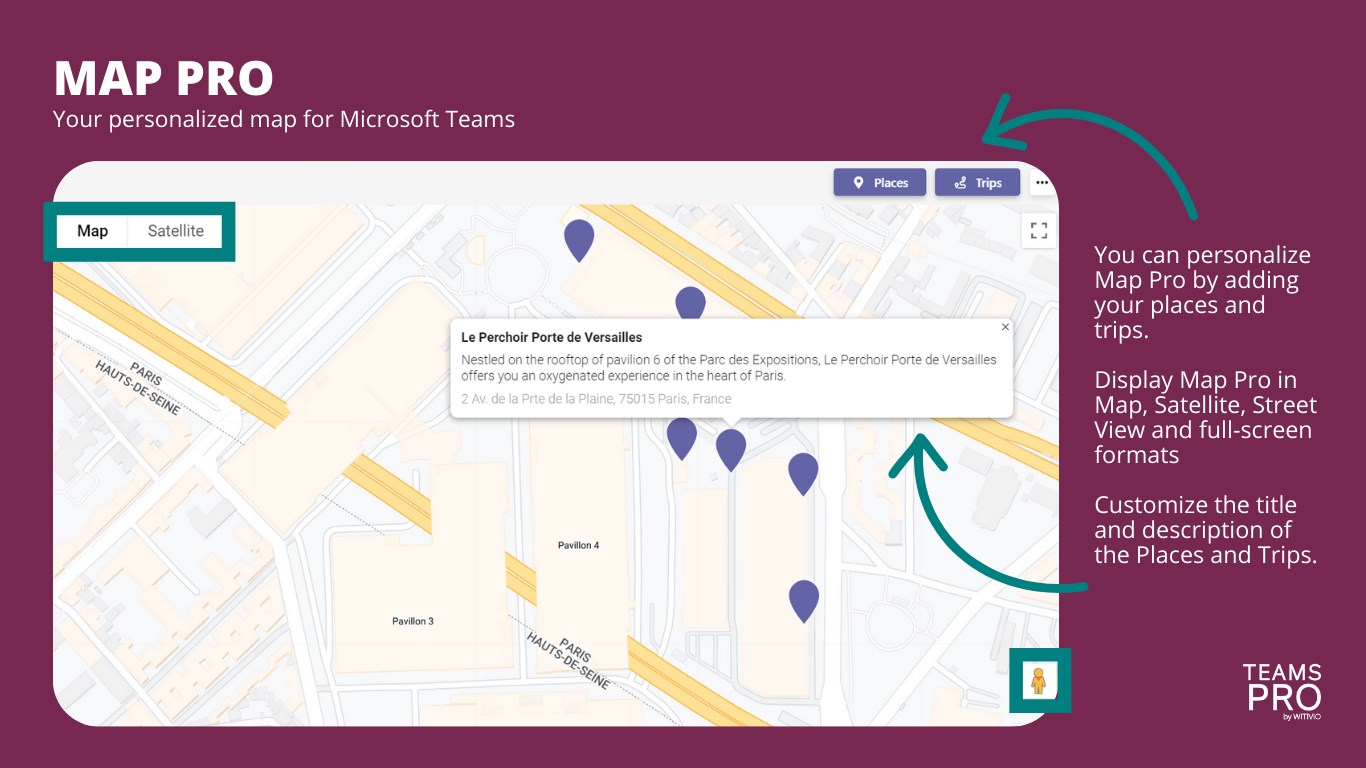Open the Trips button
Viewport: 1366px width, 768px height.
coord(977,183)
